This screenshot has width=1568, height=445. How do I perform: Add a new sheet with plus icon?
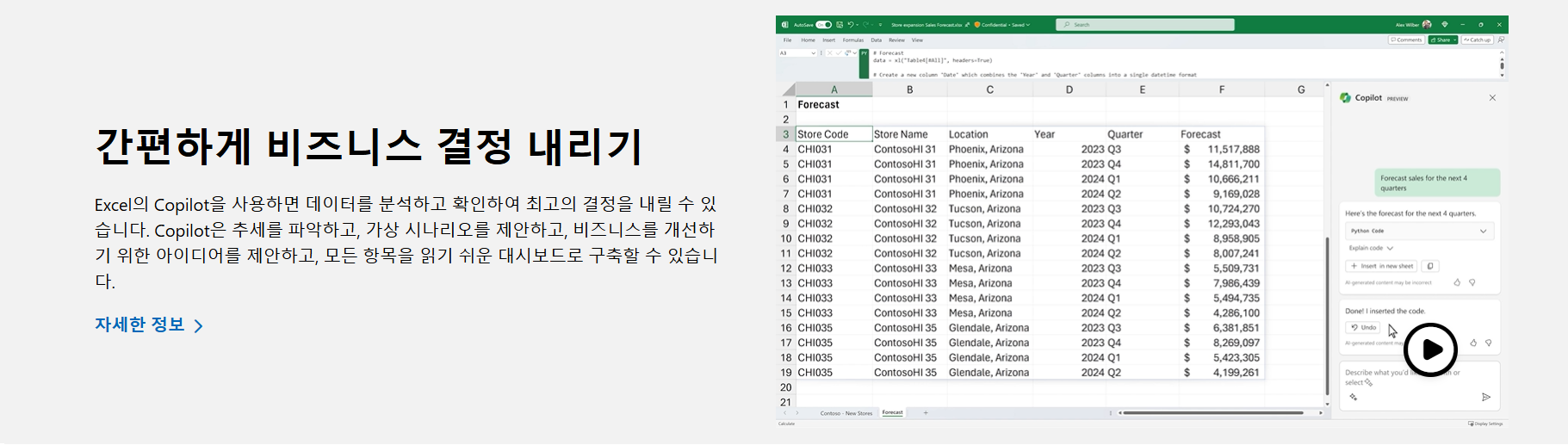pos(926,413)
